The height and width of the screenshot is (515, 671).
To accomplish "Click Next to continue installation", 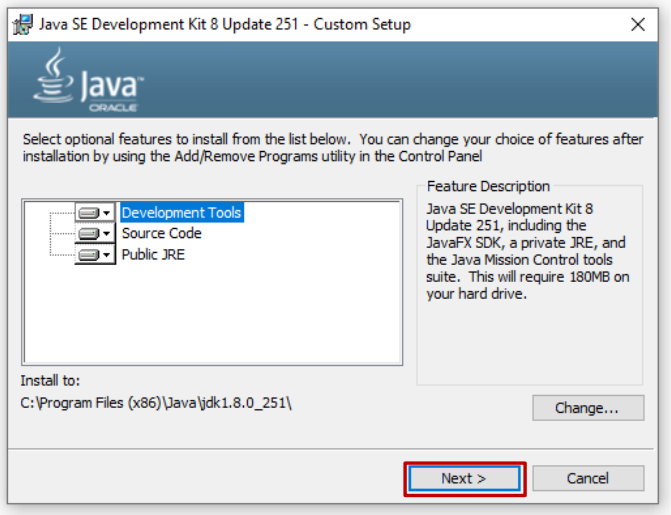I will click(464, 478).
